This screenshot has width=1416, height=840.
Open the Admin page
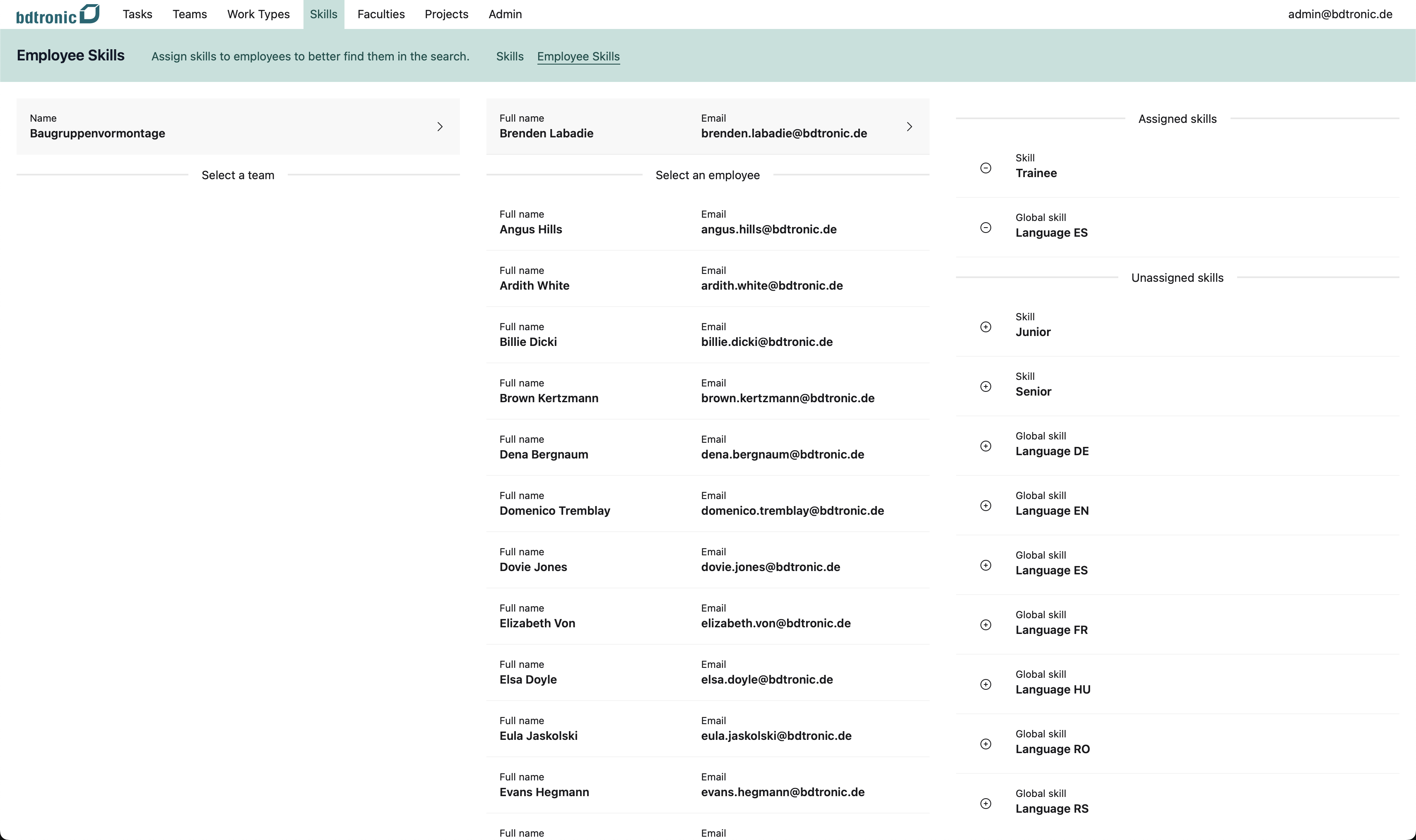[504, 14]
